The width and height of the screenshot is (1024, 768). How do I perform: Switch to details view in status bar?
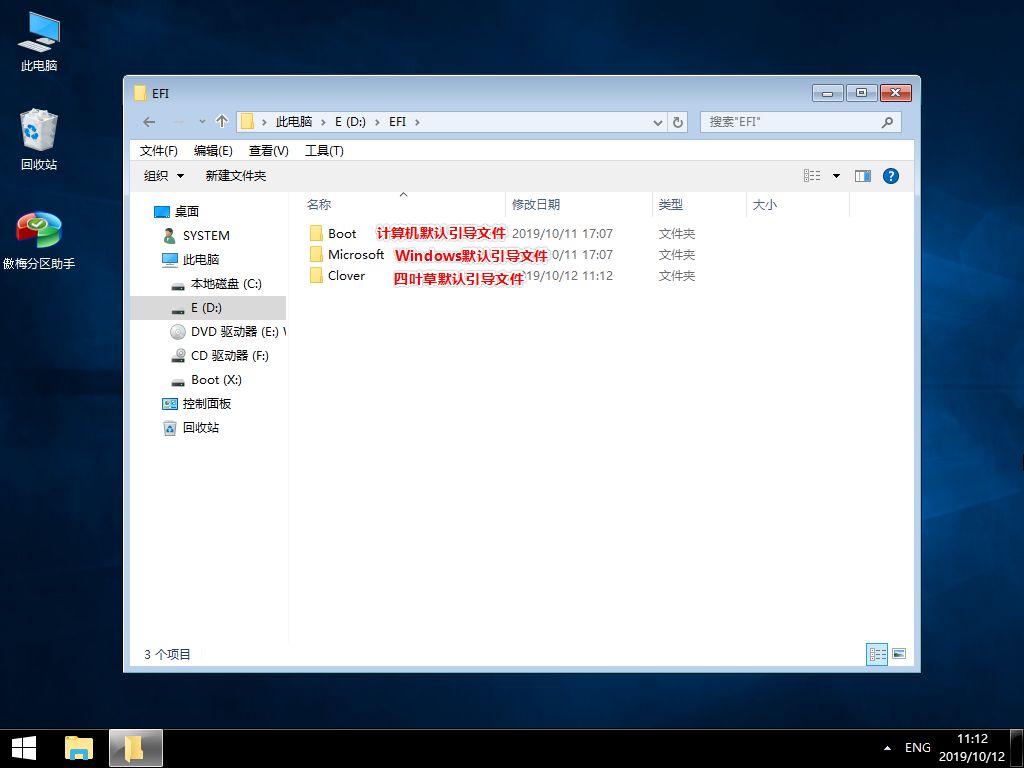tap(878, 654)
